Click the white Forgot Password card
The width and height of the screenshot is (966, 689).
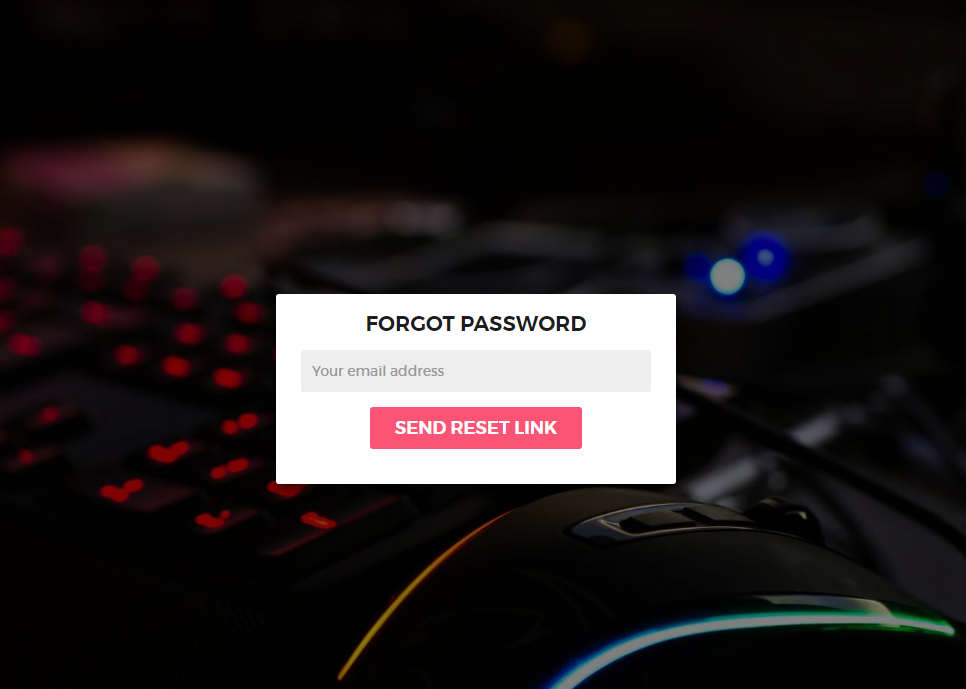476,389
